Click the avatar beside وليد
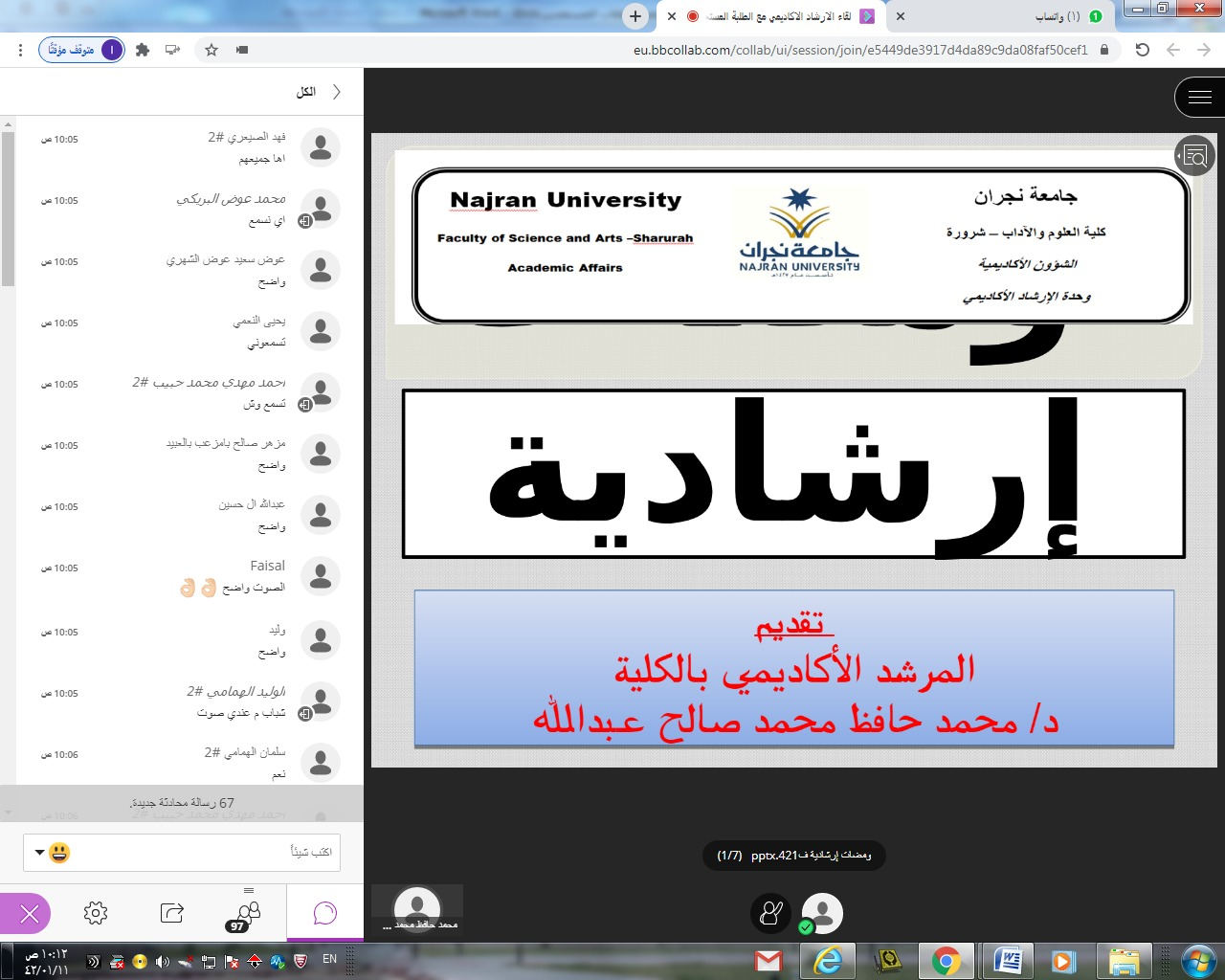1225x980 pixels. pyautogui.click(x=321, y=640)
